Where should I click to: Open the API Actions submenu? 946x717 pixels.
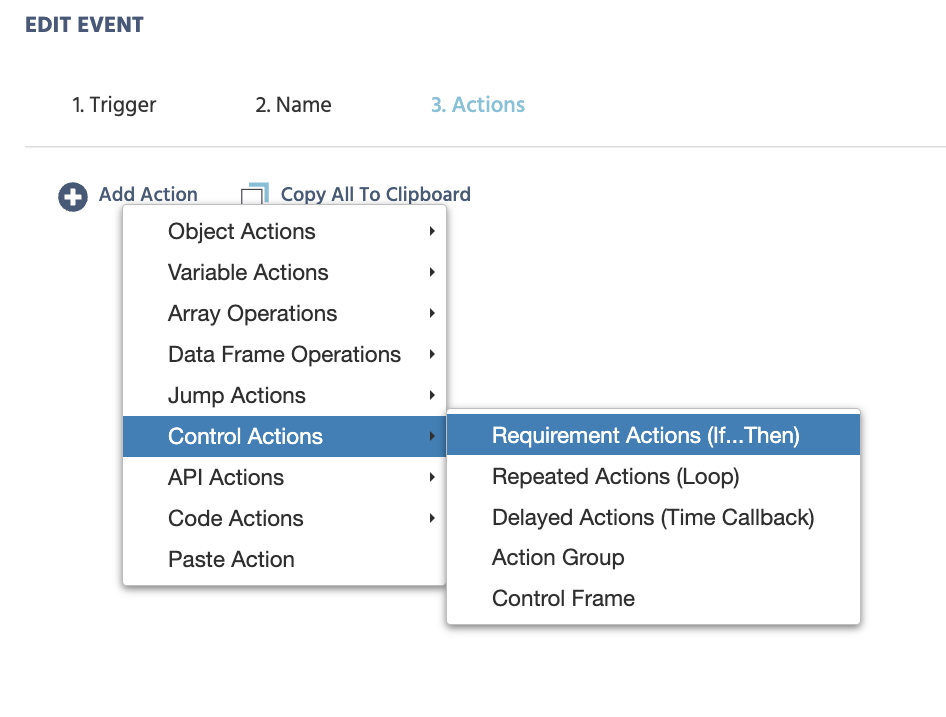point(284,477)
